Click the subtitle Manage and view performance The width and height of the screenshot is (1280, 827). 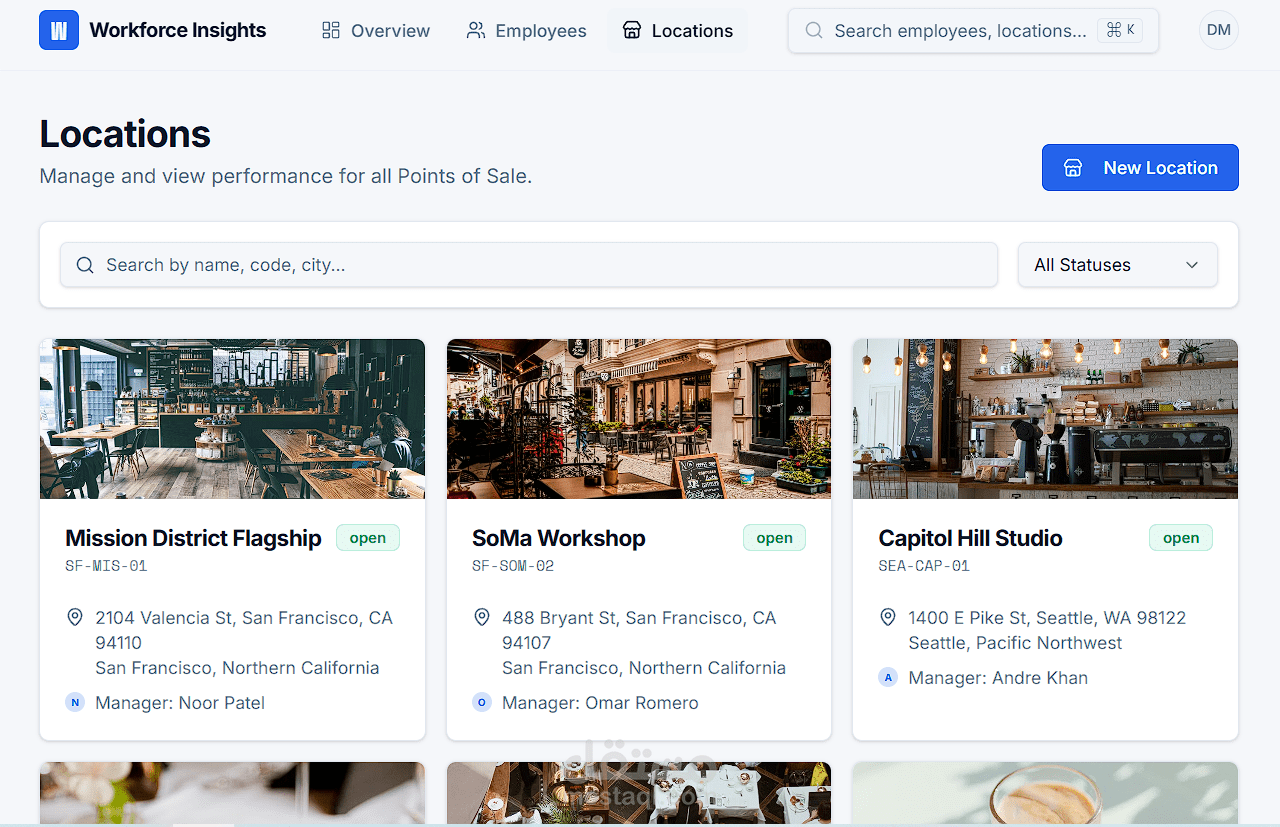click(x=286, y=176)
